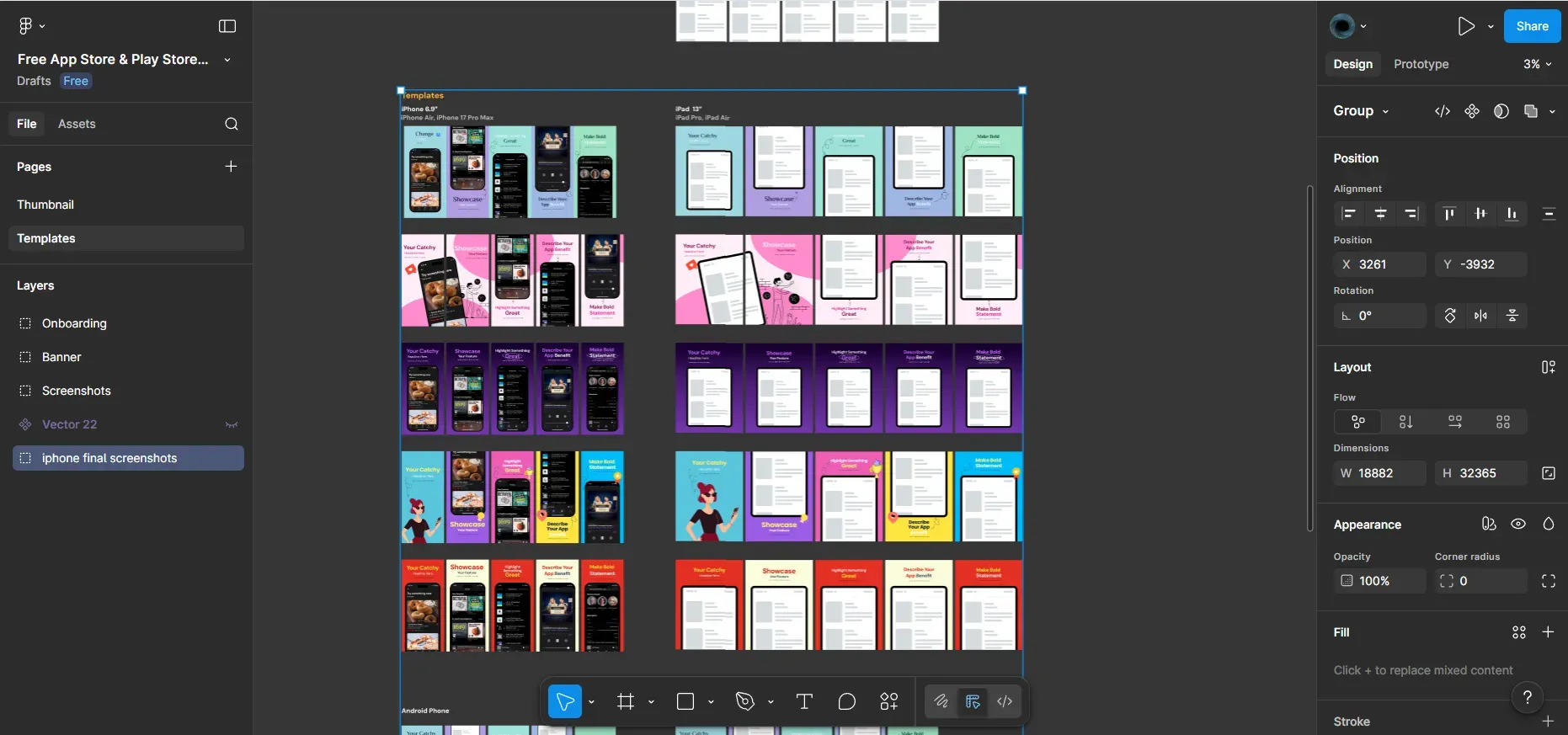This screenshot has height=735, width=1568.
Task: Expand Pen tool options chevron
Action: 771,701
